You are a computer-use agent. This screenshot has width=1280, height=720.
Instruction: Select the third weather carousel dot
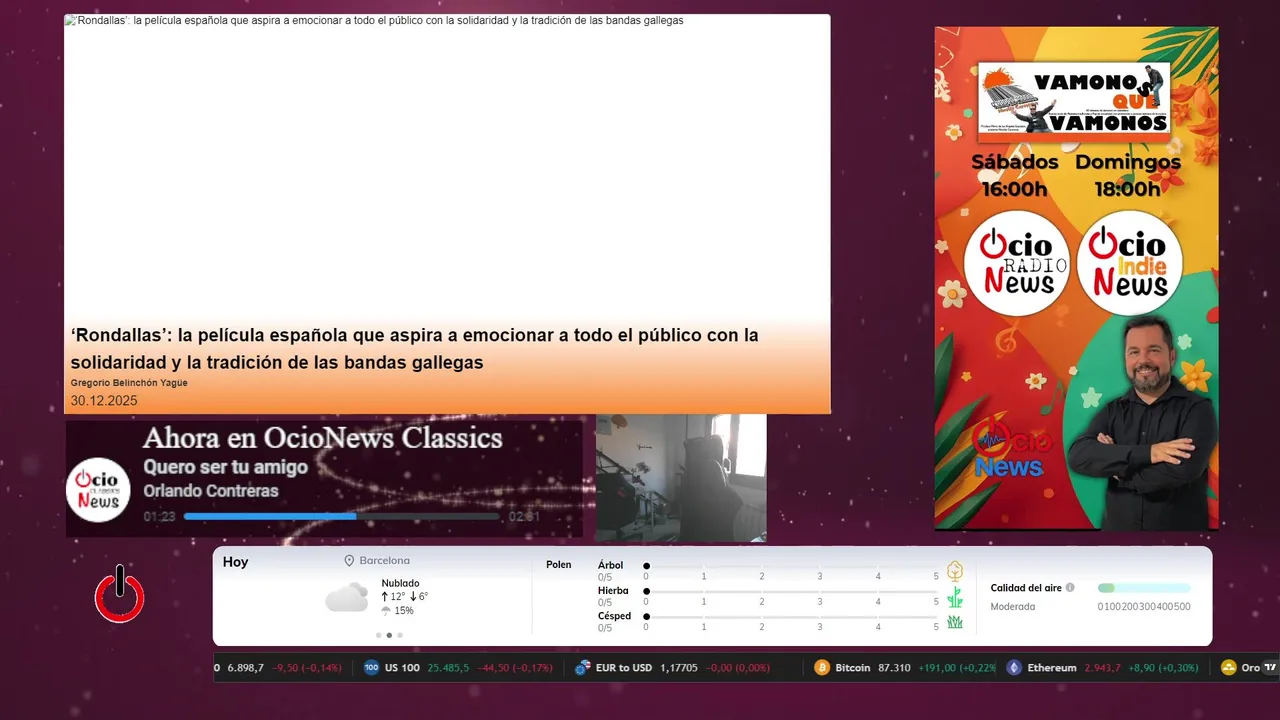pos(400,635)
